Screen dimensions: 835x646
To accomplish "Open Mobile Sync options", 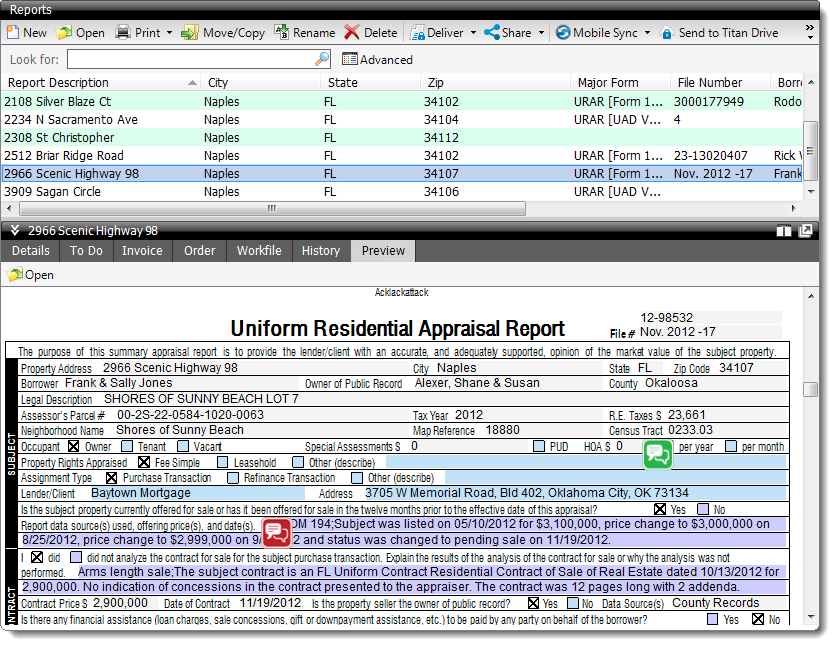I will 647,33.
